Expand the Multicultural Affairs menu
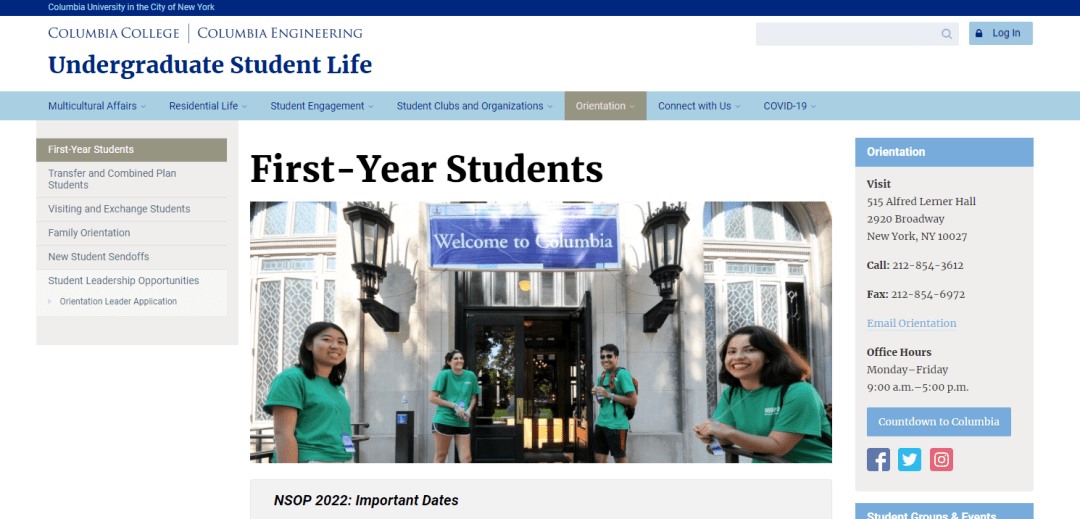 point(97,106)
